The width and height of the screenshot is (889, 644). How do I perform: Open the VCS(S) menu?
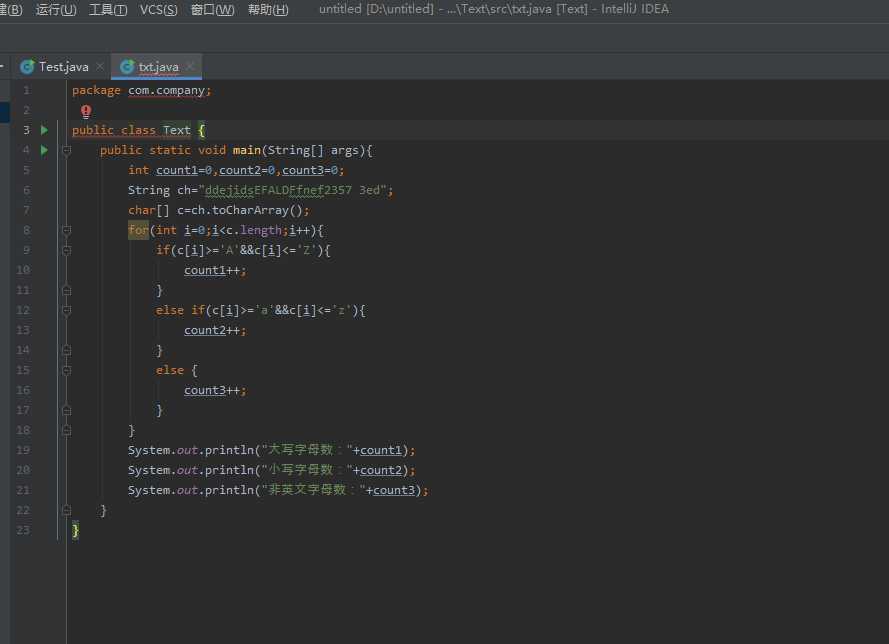(x=158, y=10)
